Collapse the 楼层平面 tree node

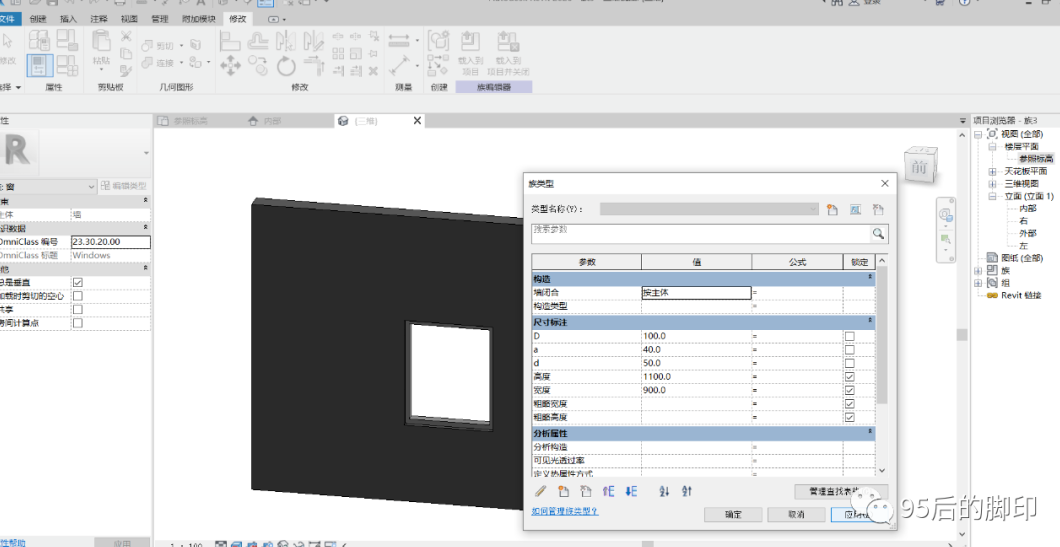click(x=992, y=147)
